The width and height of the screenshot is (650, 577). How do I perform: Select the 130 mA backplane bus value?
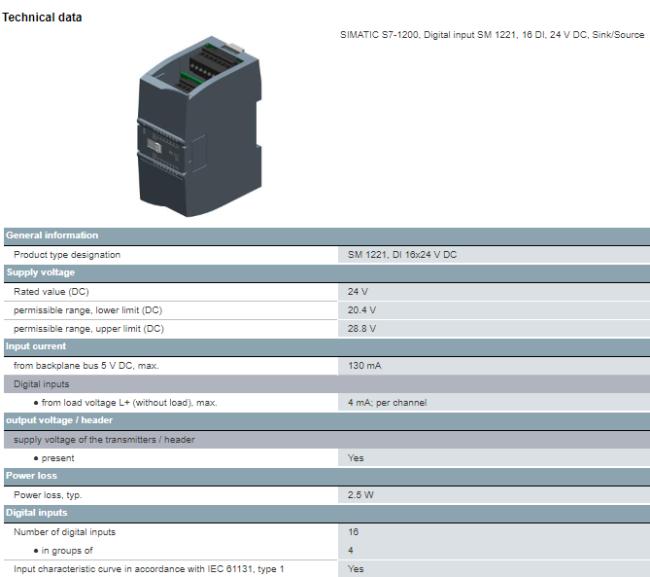pyautogui.click(x=364, y=366)
